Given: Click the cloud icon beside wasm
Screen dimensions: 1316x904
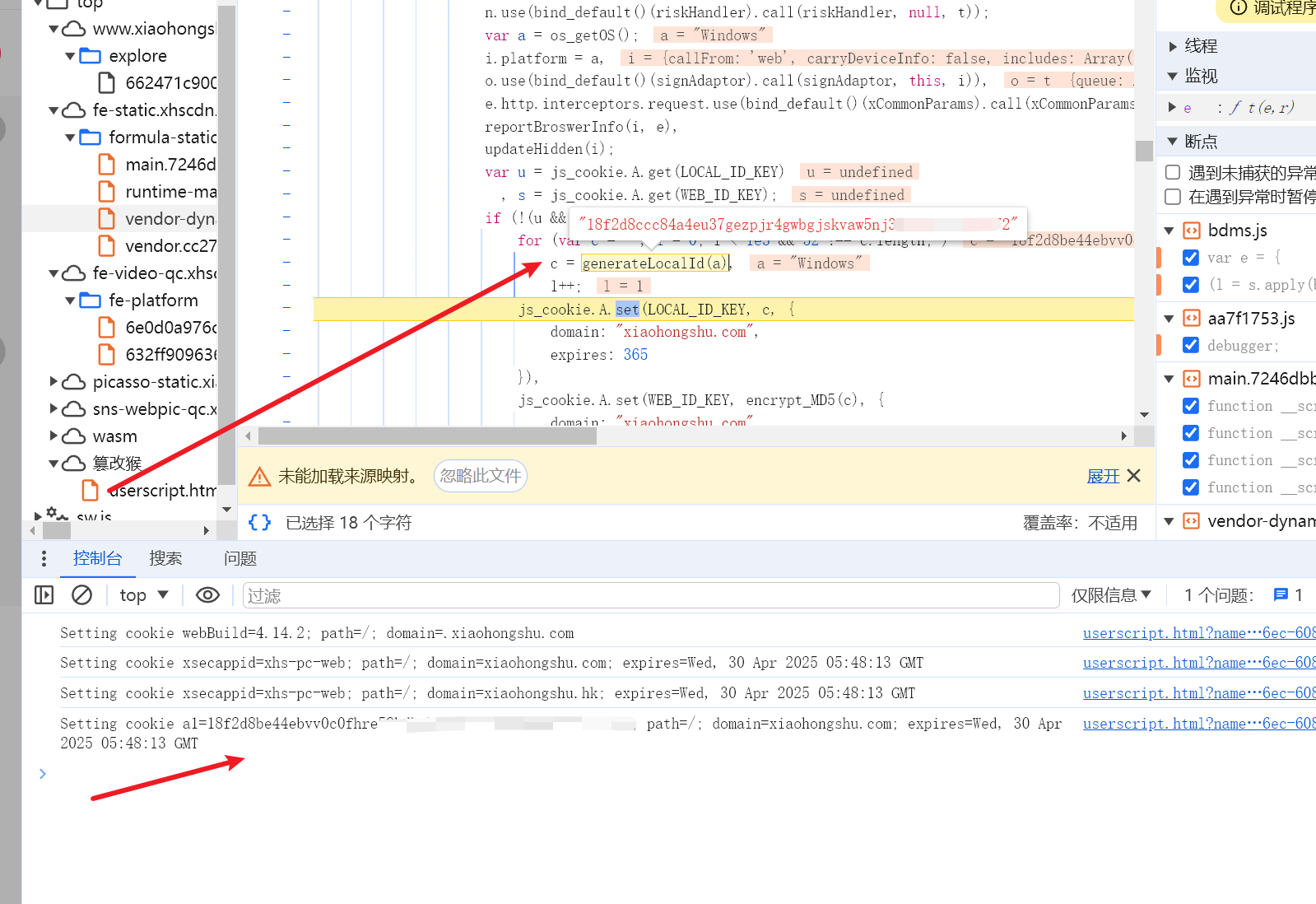Looking at the screenshot, I should 74,436.
